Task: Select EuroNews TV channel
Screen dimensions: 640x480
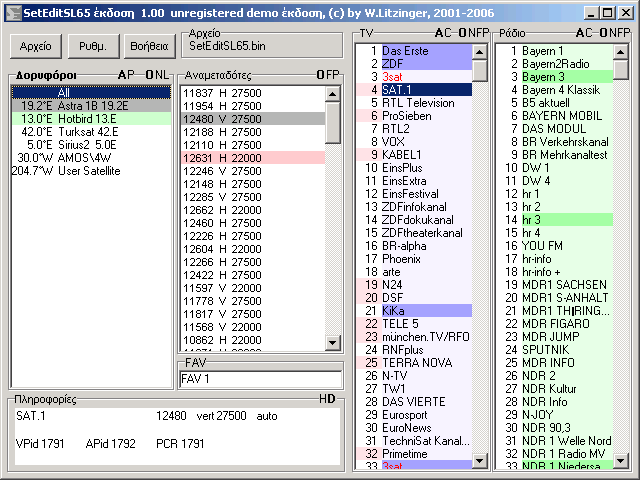Action: (414, 428)
